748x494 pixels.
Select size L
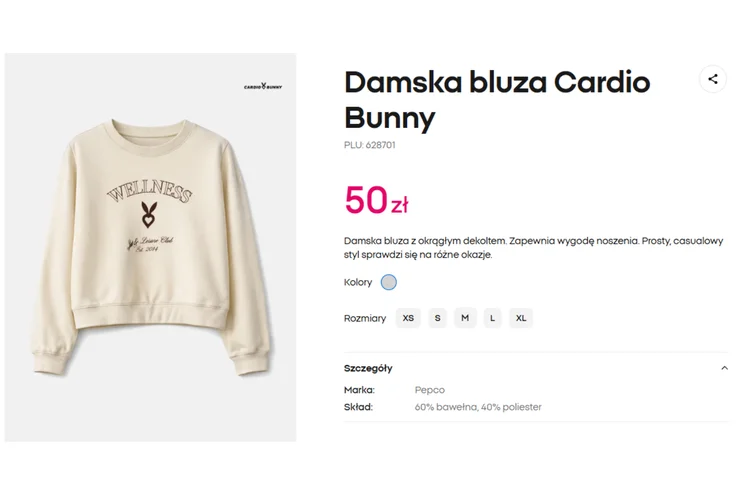pyautogui.click(x=493, y=318)
